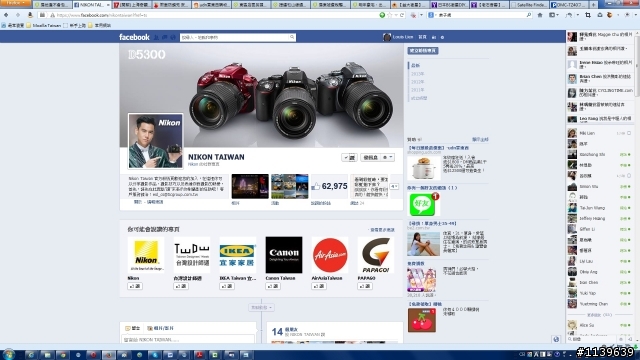Click the message button on Nikon Taiwan page
The width and height of the screenshot is (640, 360).
(x=370, y=158)
